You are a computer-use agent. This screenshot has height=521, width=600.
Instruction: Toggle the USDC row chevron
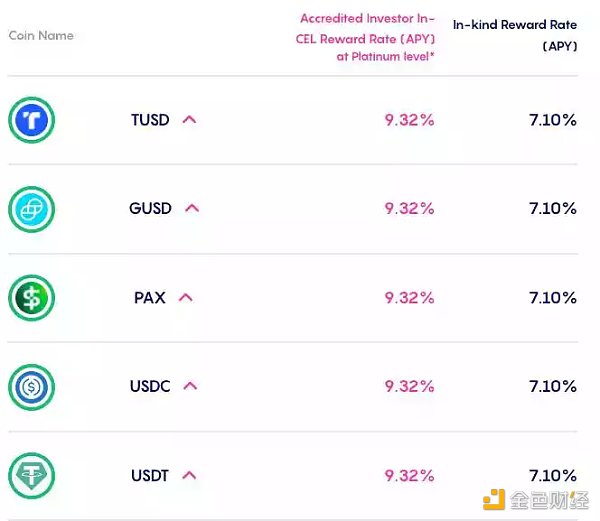[x=191, y=386]
